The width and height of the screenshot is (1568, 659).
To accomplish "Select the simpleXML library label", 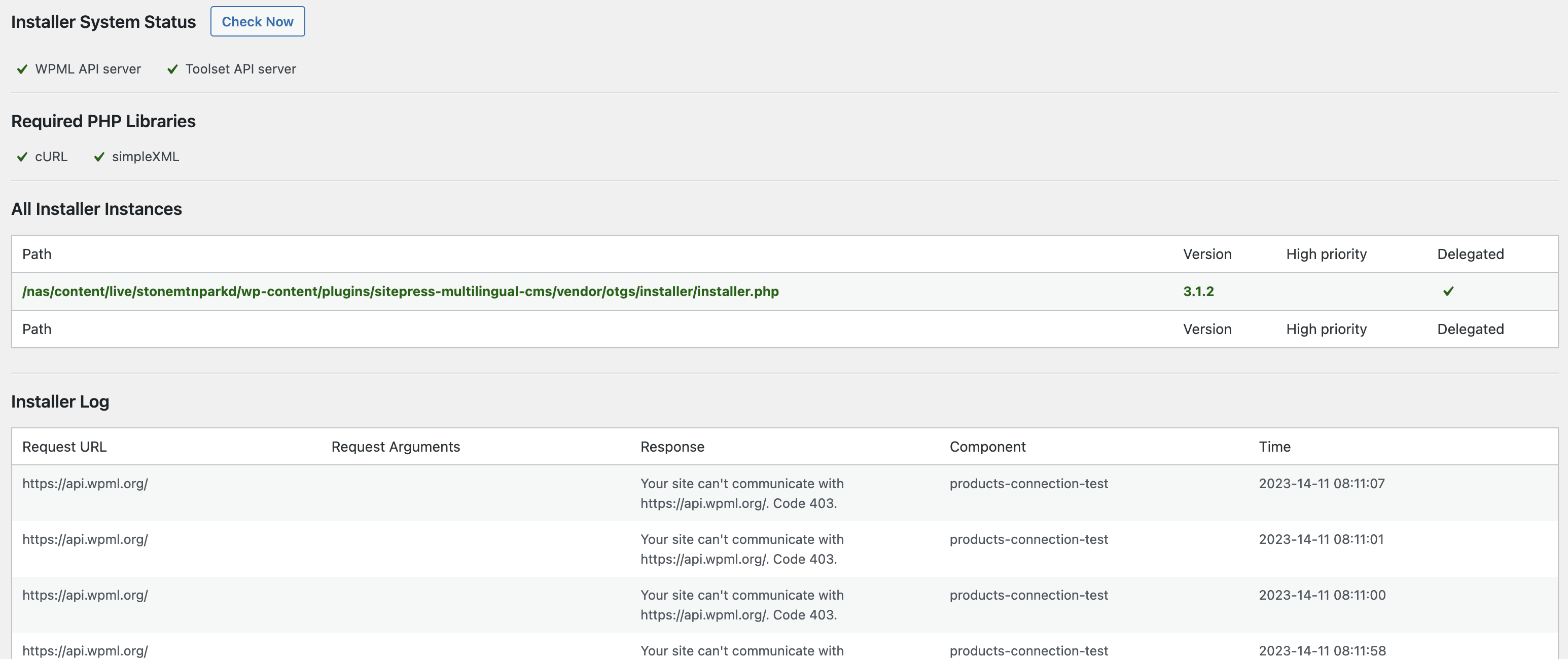I will point(146,157).
